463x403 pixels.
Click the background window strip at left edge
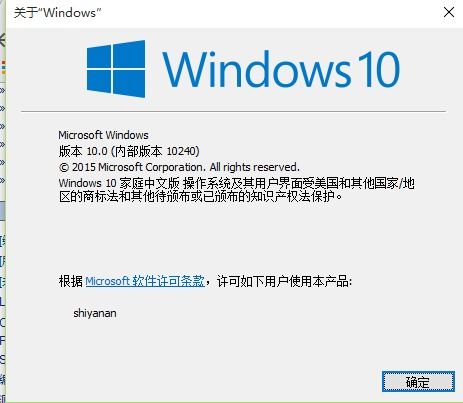point(3,200)
